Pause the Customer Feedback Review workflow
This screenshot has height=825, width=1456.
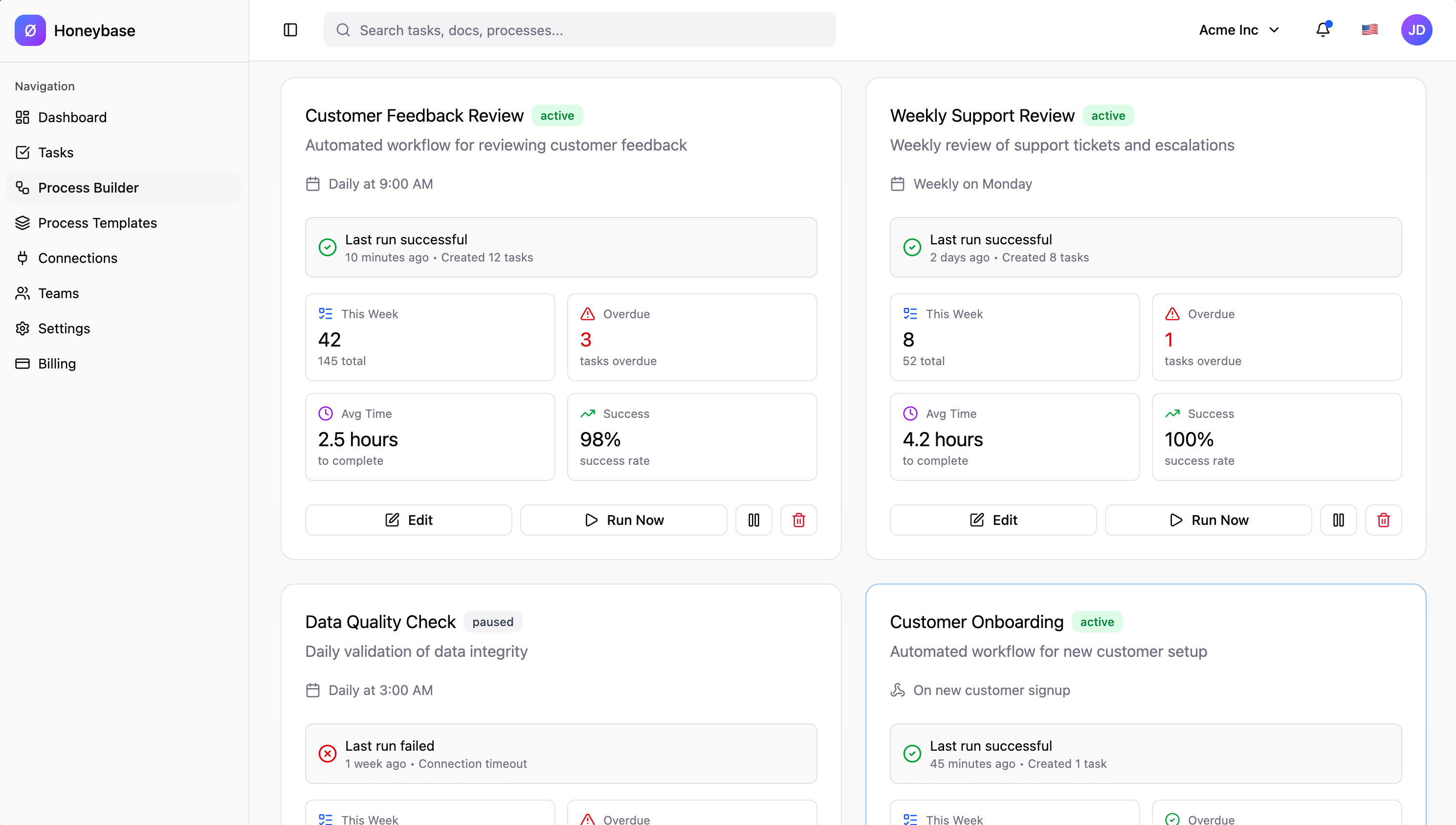click(x=753, y=520)
